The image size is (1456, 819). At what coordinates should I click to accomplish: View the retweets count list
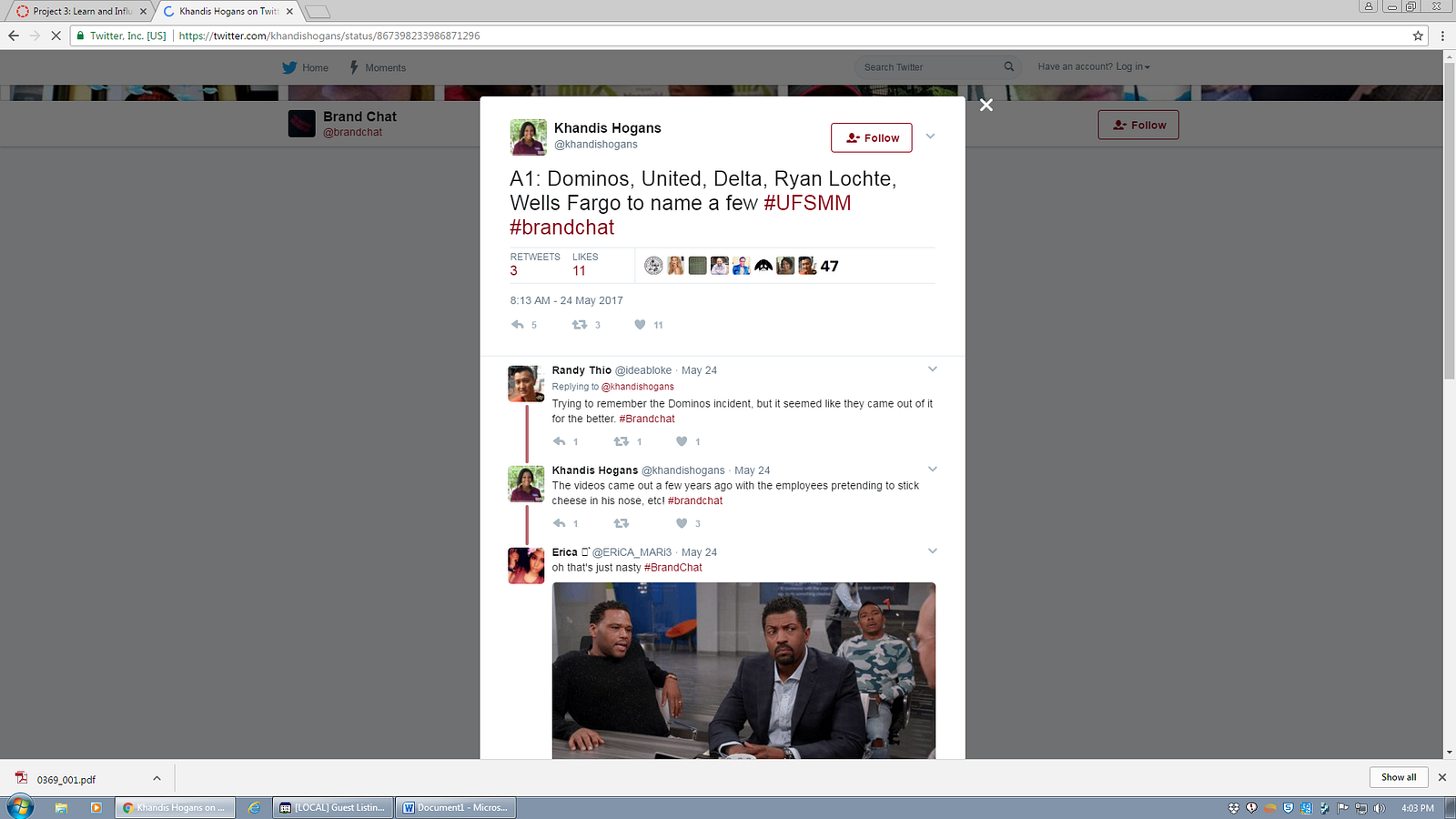pyautogui.click(x=535, y=264)
